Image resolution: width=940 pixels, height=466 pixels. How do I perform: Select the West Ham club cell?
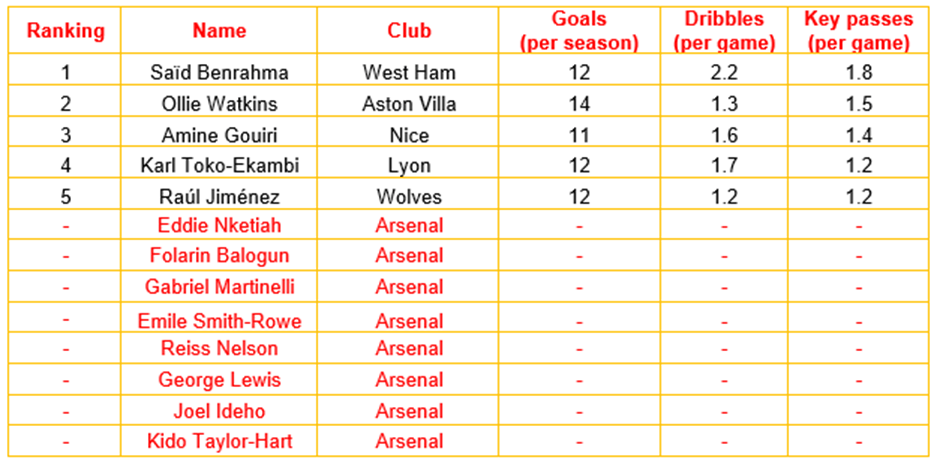409,73
